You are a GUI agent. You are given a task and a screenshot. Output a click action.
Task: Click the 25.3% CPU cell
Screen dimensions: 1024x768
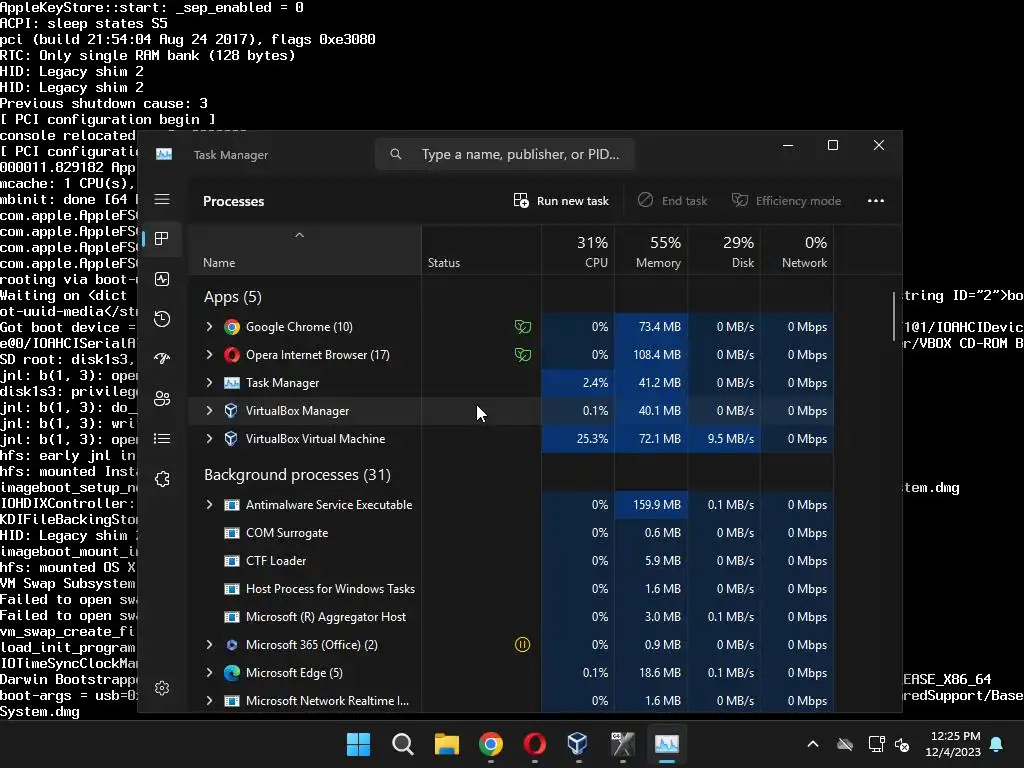tap(578, 439)
